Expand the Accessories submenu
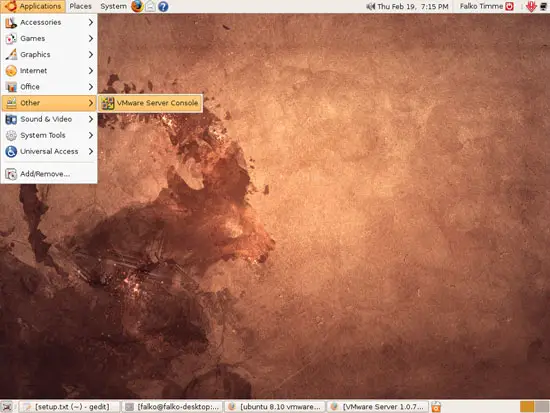Viewport: 550px width, 413px height. click(x=49, y=22)
